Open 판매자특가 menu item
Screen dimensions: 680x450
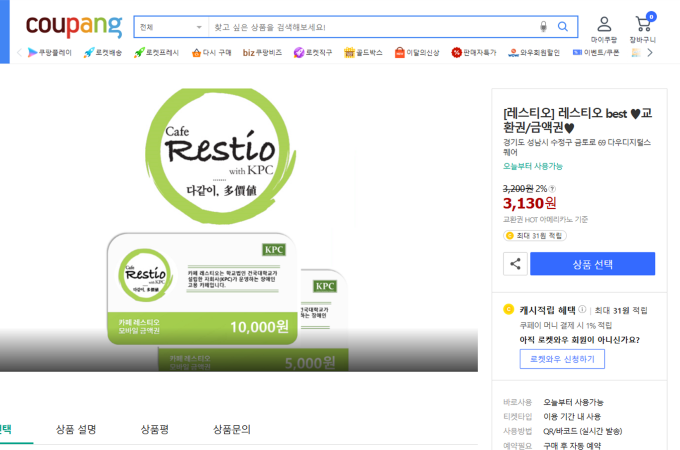coord(474,52)
